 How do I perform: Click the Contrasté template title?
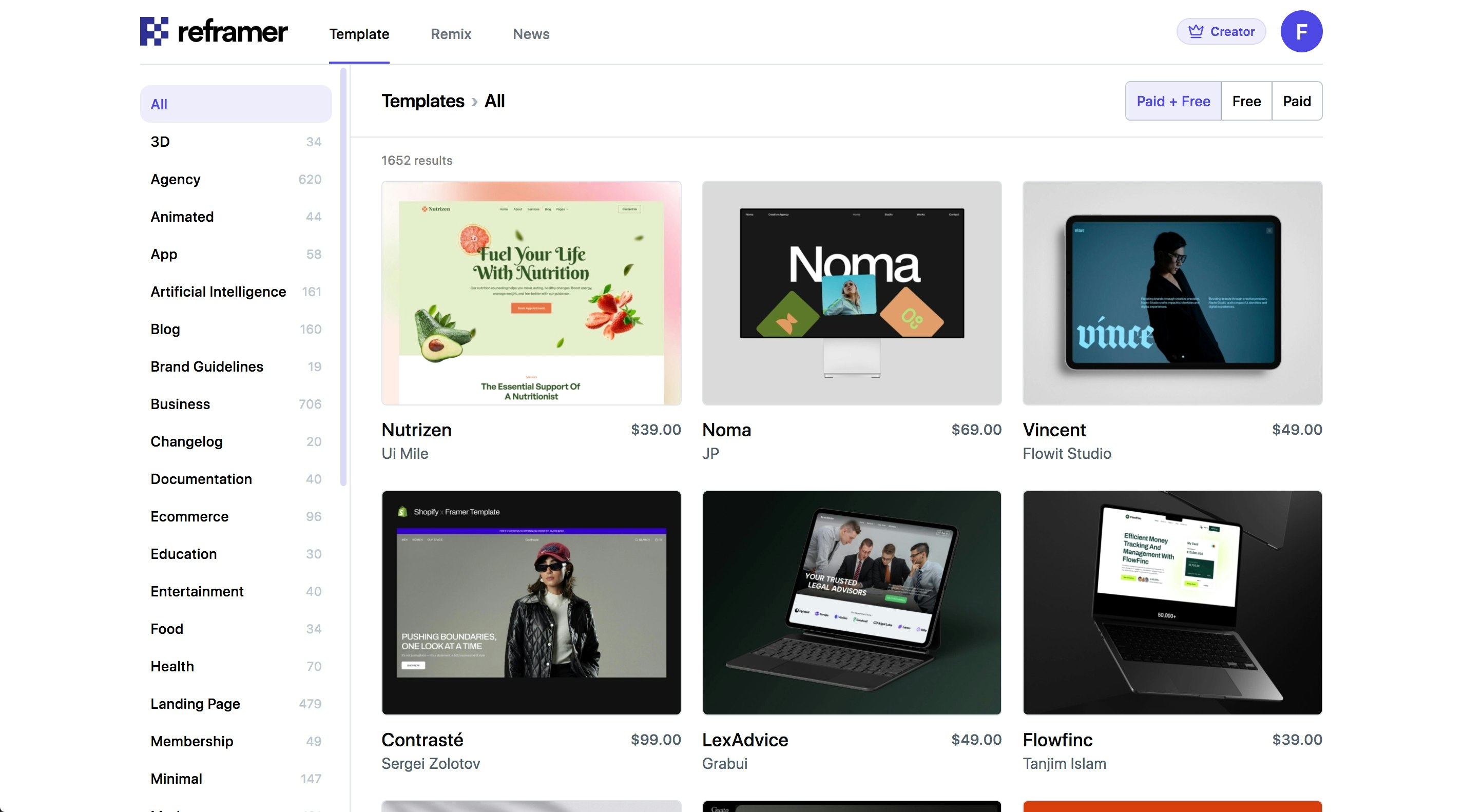point(422,740)
